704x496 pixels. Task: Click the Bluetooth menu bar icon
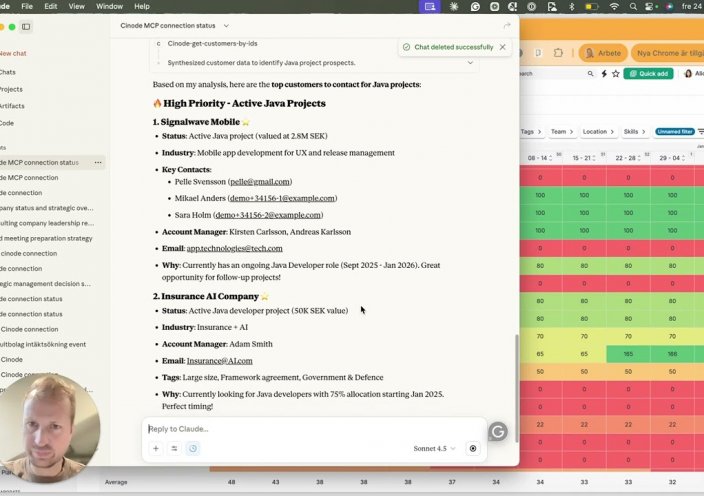572,6
